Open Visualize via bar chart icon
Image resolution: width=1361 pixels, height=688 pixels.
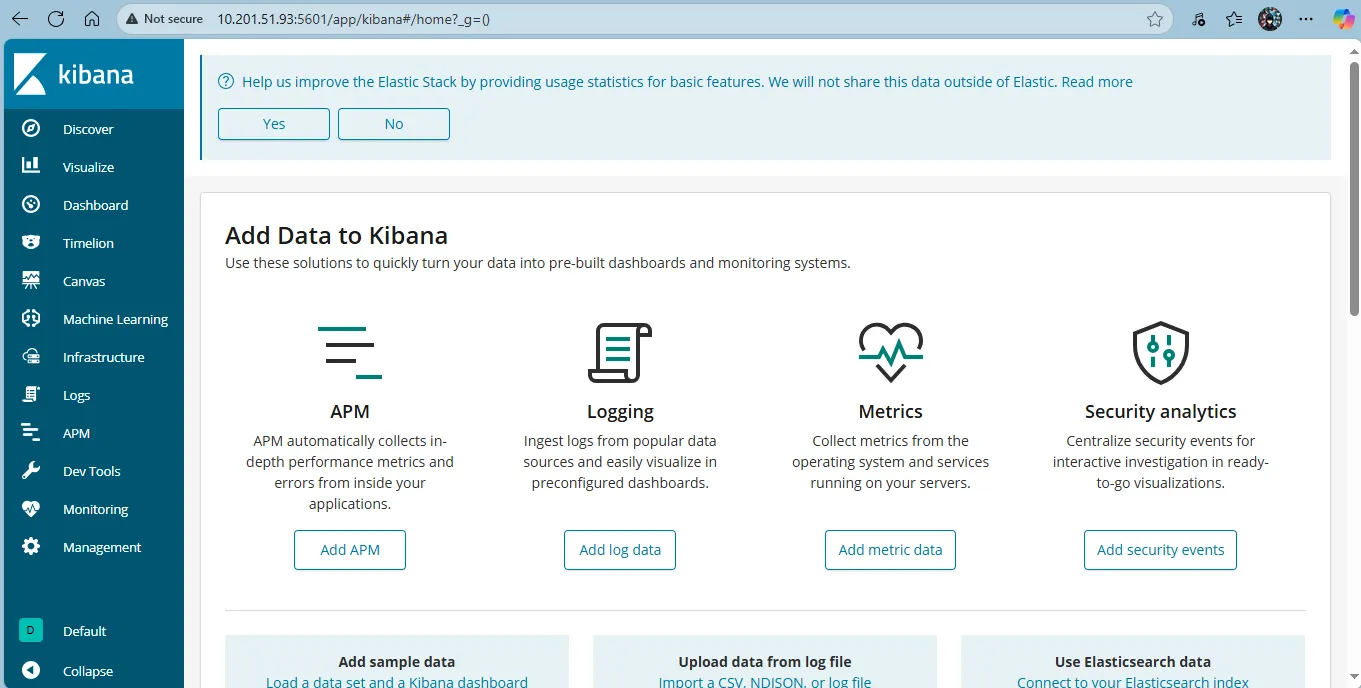click(31, 166)
